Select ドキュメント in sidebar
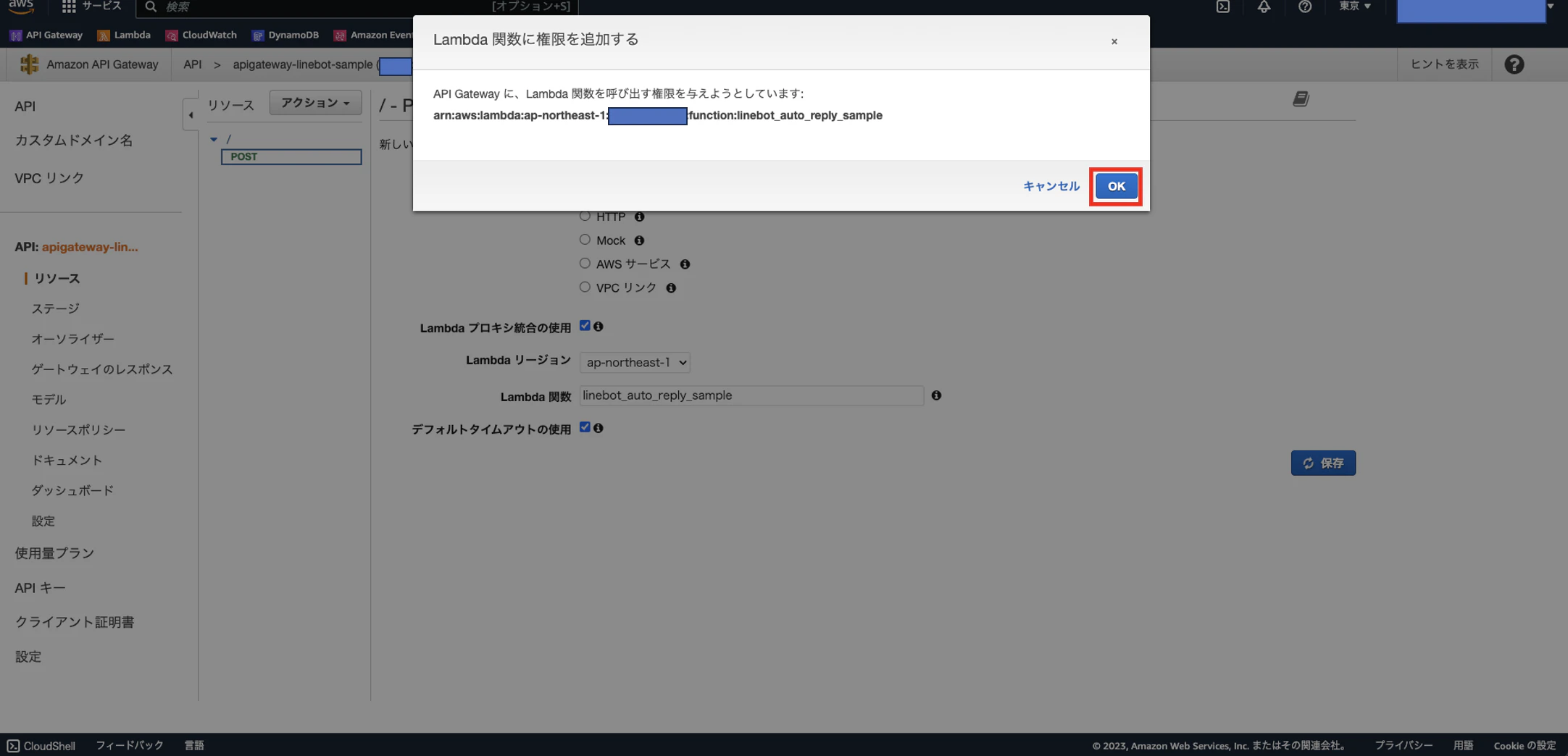 click(x=67, y=461)
